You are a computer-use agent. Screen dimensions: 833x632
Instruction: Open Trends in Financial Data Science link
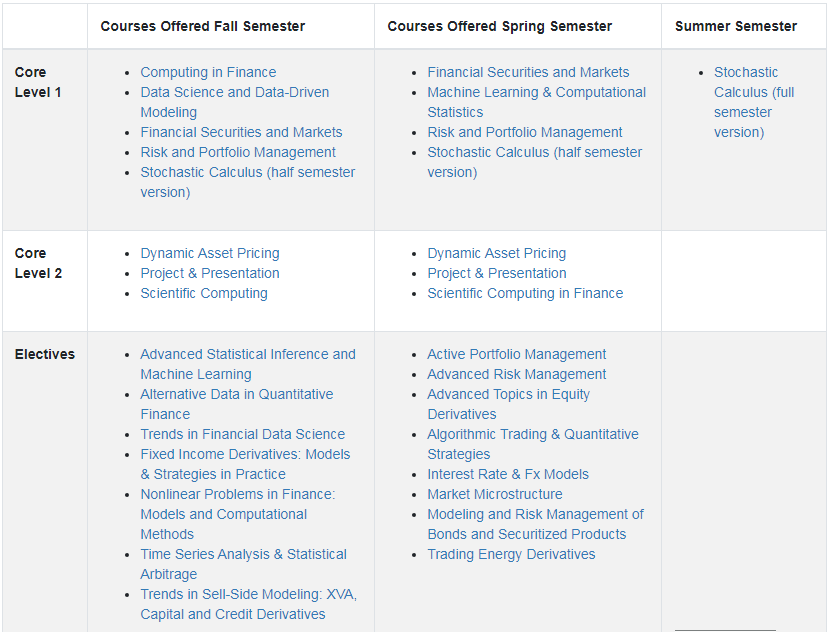point(242,434)
